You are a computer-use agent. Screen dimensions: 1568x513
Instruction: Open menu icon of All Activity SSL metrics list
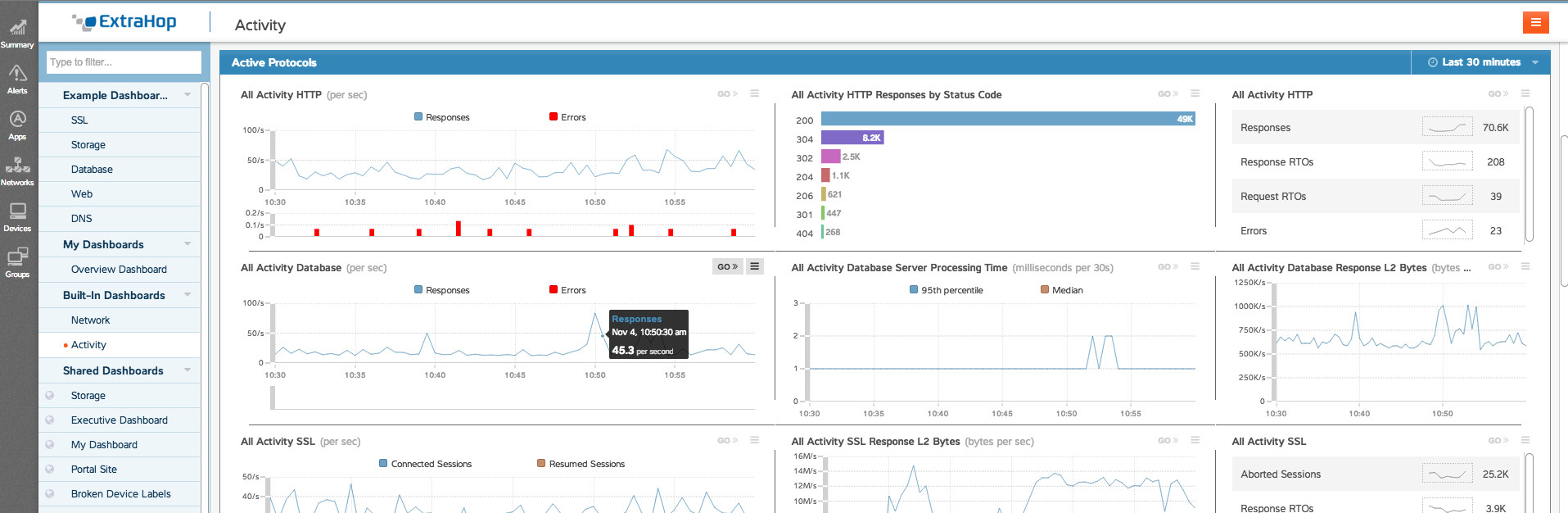(x=1525, y=440)
